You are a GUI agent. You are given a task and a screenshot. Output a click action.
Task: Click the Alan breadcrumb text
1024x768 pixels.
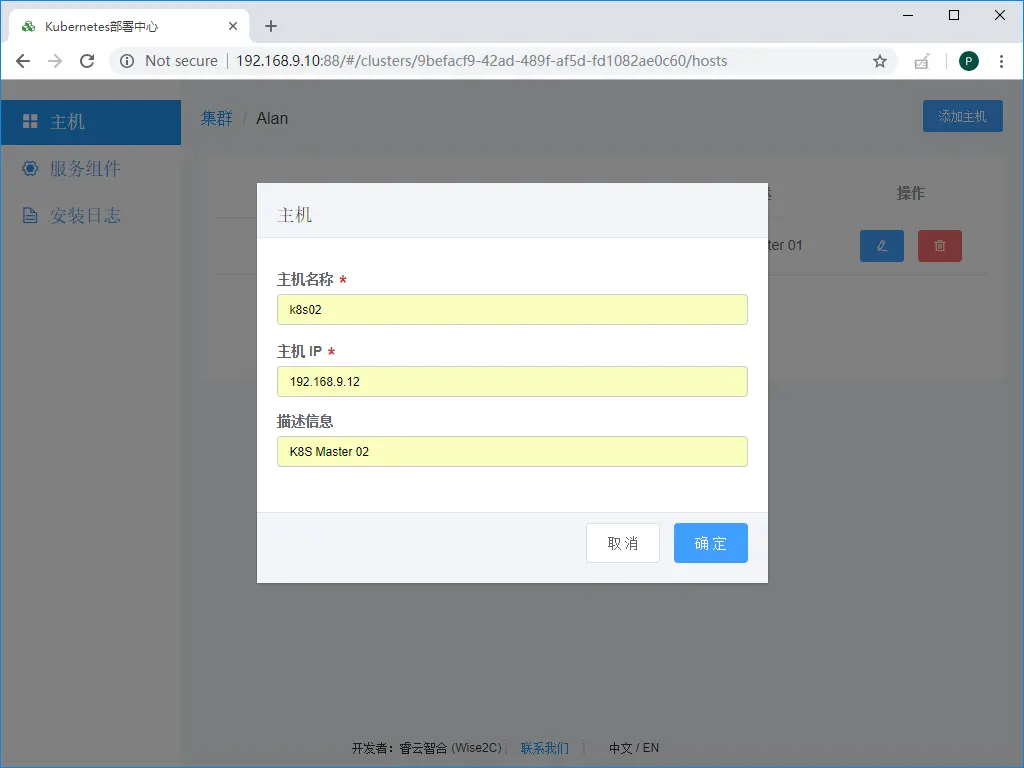[x=272, y=118]
